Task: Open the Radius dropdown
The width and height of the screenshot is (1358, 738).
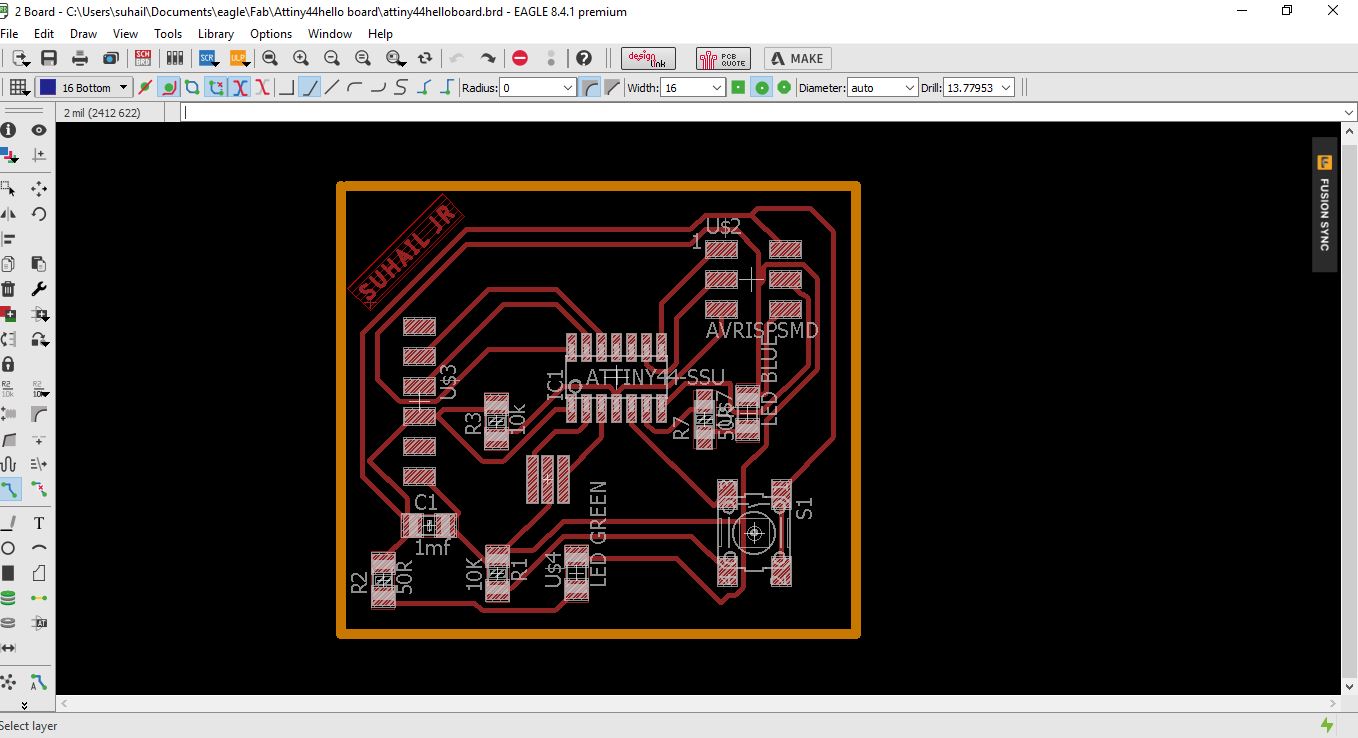Action: pos(568,88)
